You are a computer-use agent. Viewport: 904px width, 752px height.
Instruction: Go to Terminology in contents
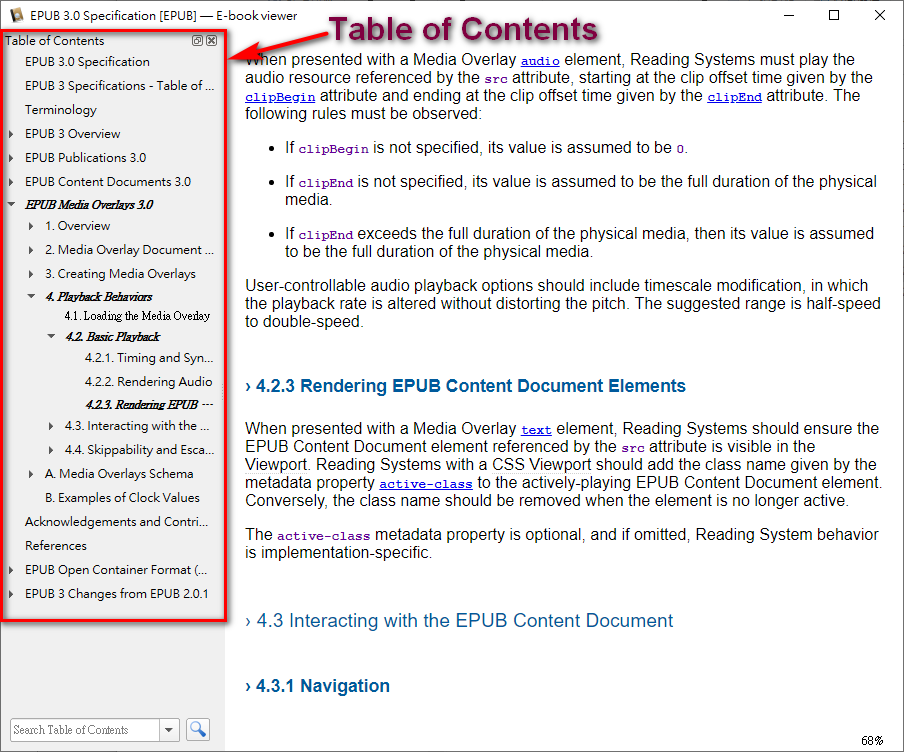(x=61, y=110)
